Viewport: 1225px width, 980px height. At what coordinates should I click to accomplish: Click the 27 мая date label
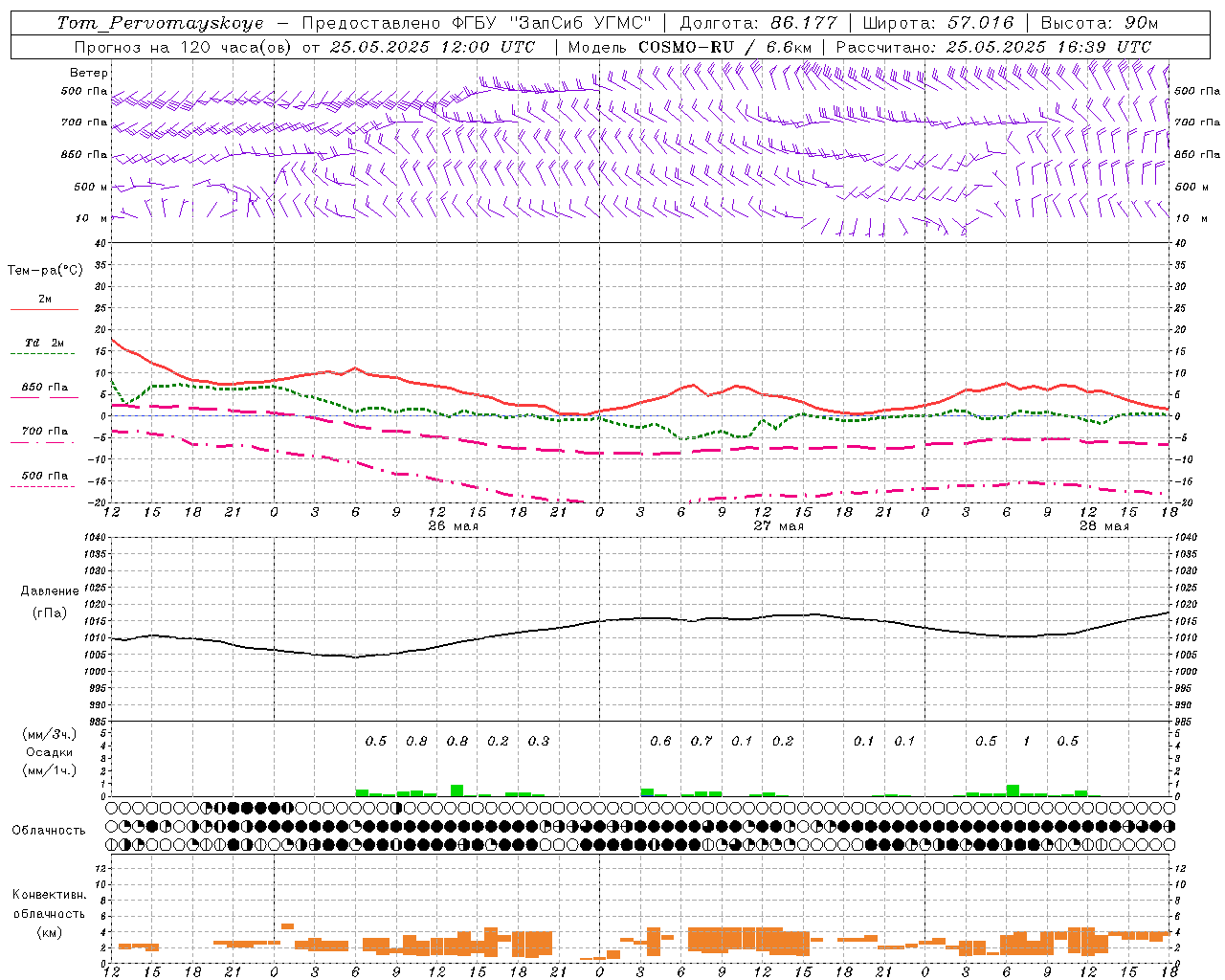point(779,526)
